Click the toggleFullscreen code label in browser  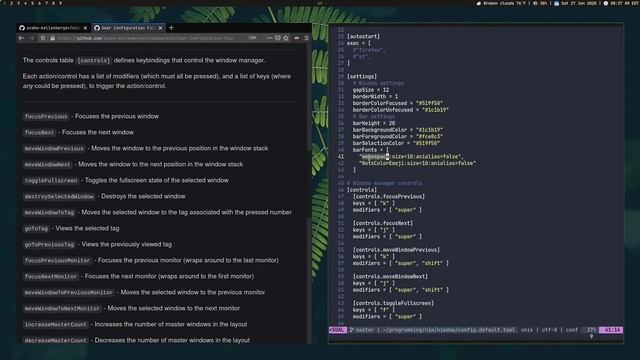(x=51, y=180)
